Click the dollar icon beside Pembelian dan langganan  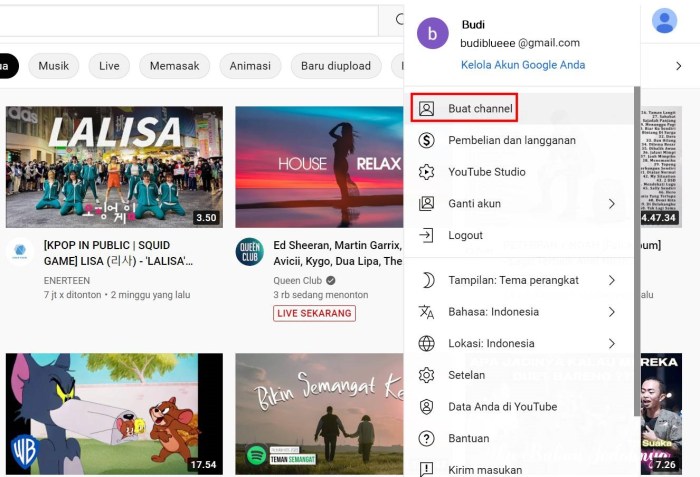(x=426, y=140)
